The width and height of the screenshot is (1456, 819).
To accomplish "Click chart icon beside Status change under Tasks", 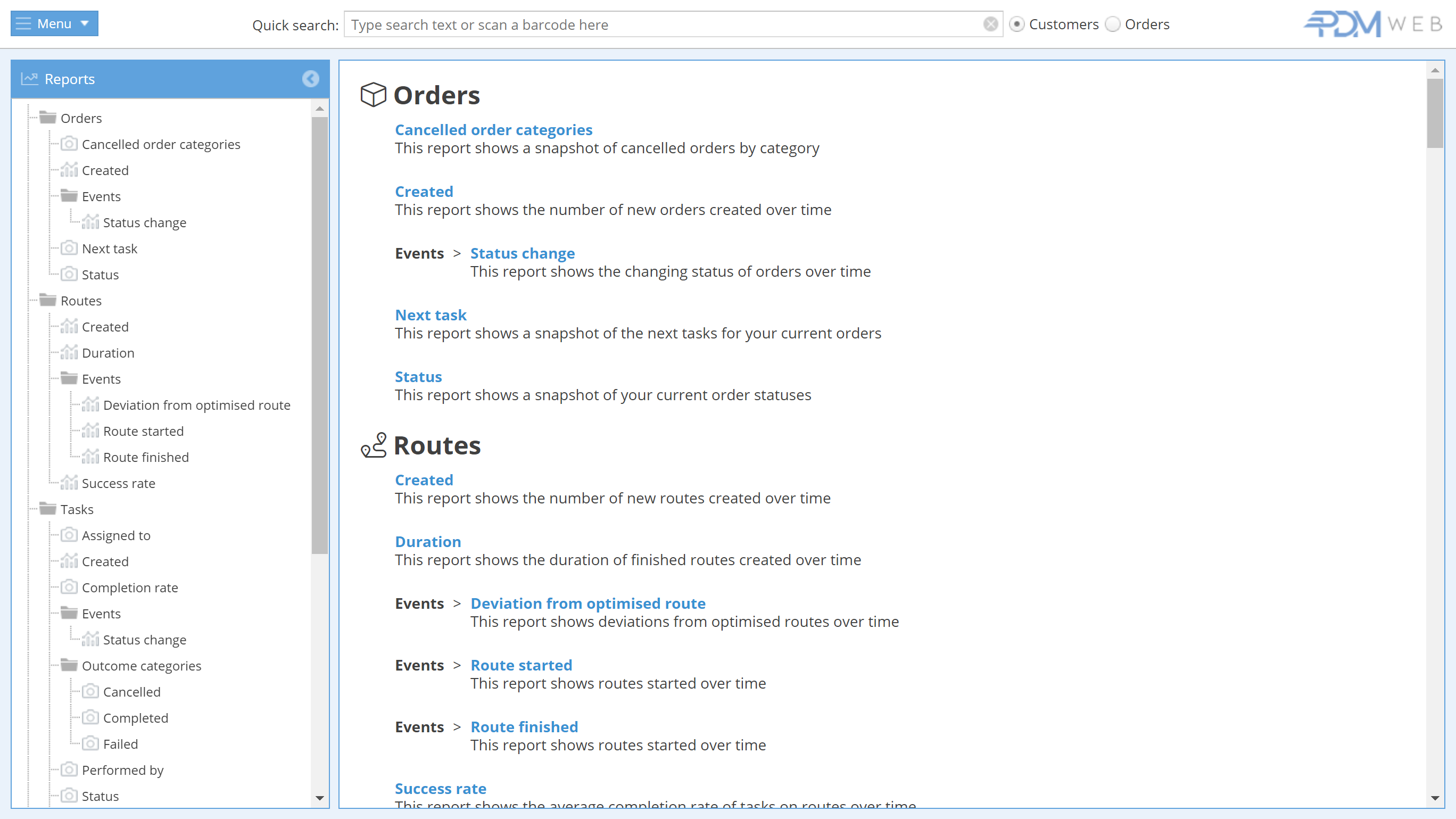I will (x=90, y=639).
